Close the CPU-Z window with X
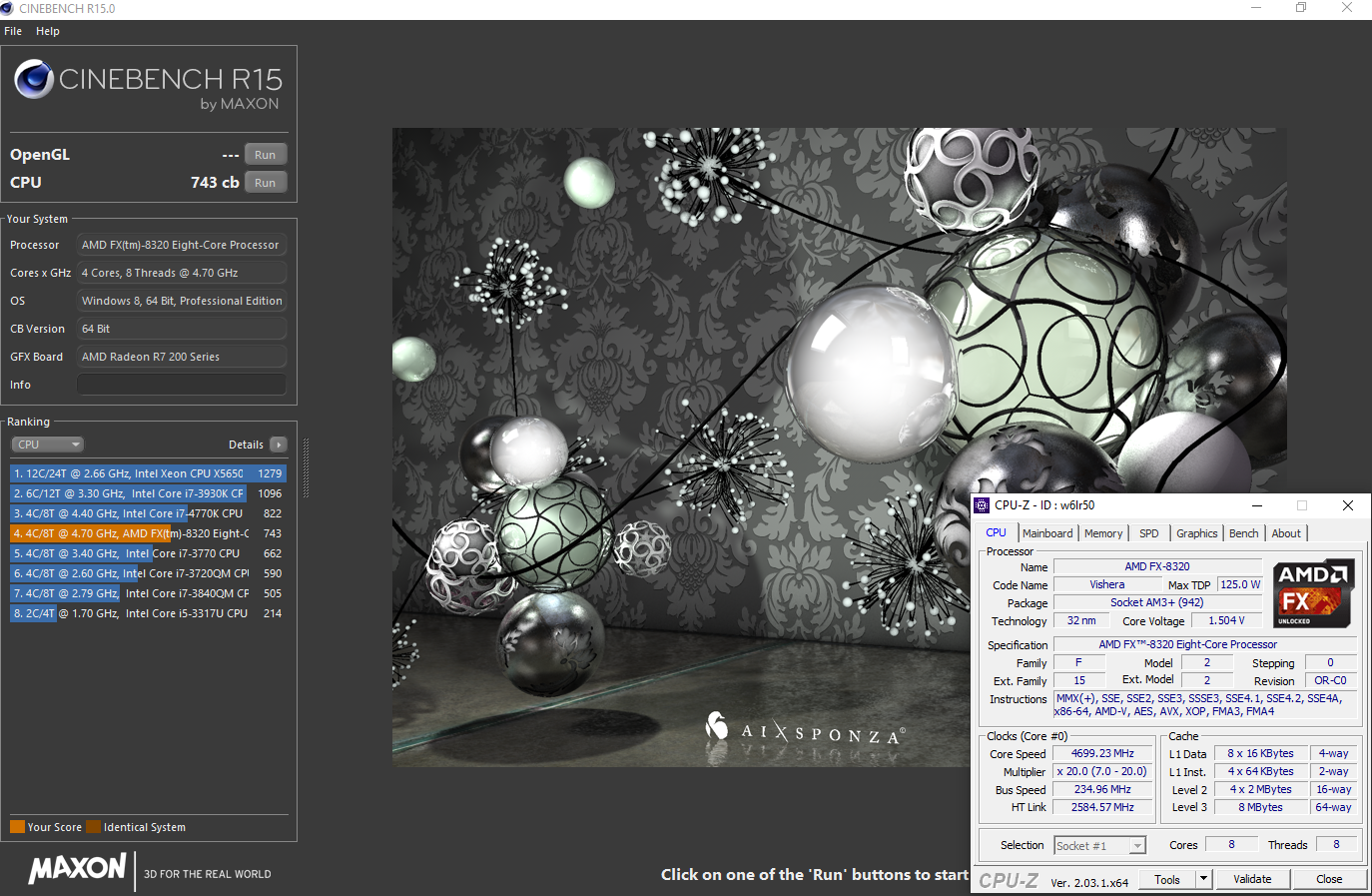Viewport: 1372px width, 896px height. click(x=1347, y=505)
